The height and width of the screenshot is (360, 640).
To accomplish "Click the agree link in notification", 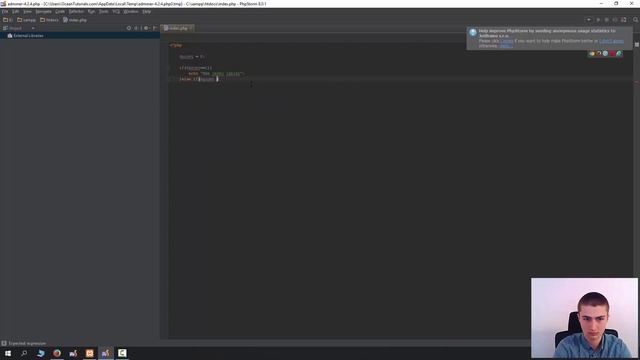I will tap(507, 41).
